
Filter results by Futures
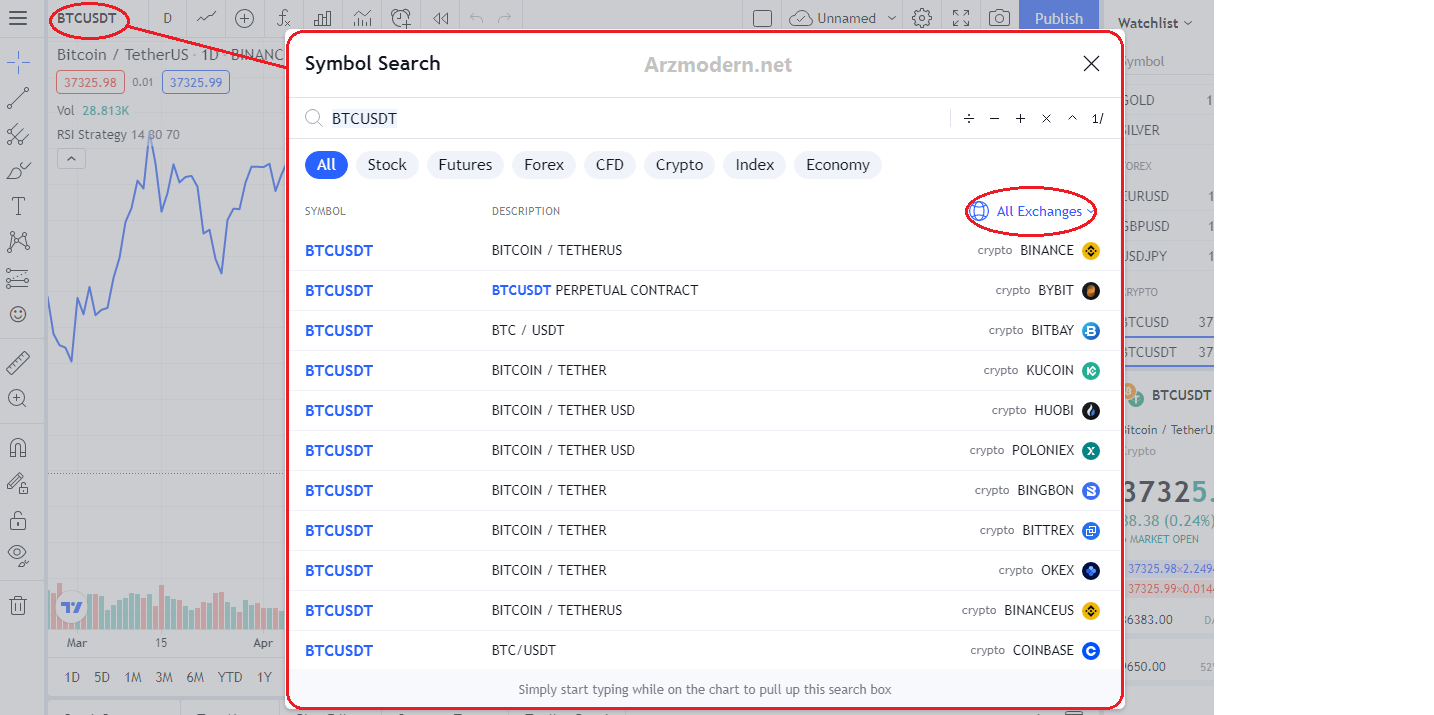(x=465, y=165)
